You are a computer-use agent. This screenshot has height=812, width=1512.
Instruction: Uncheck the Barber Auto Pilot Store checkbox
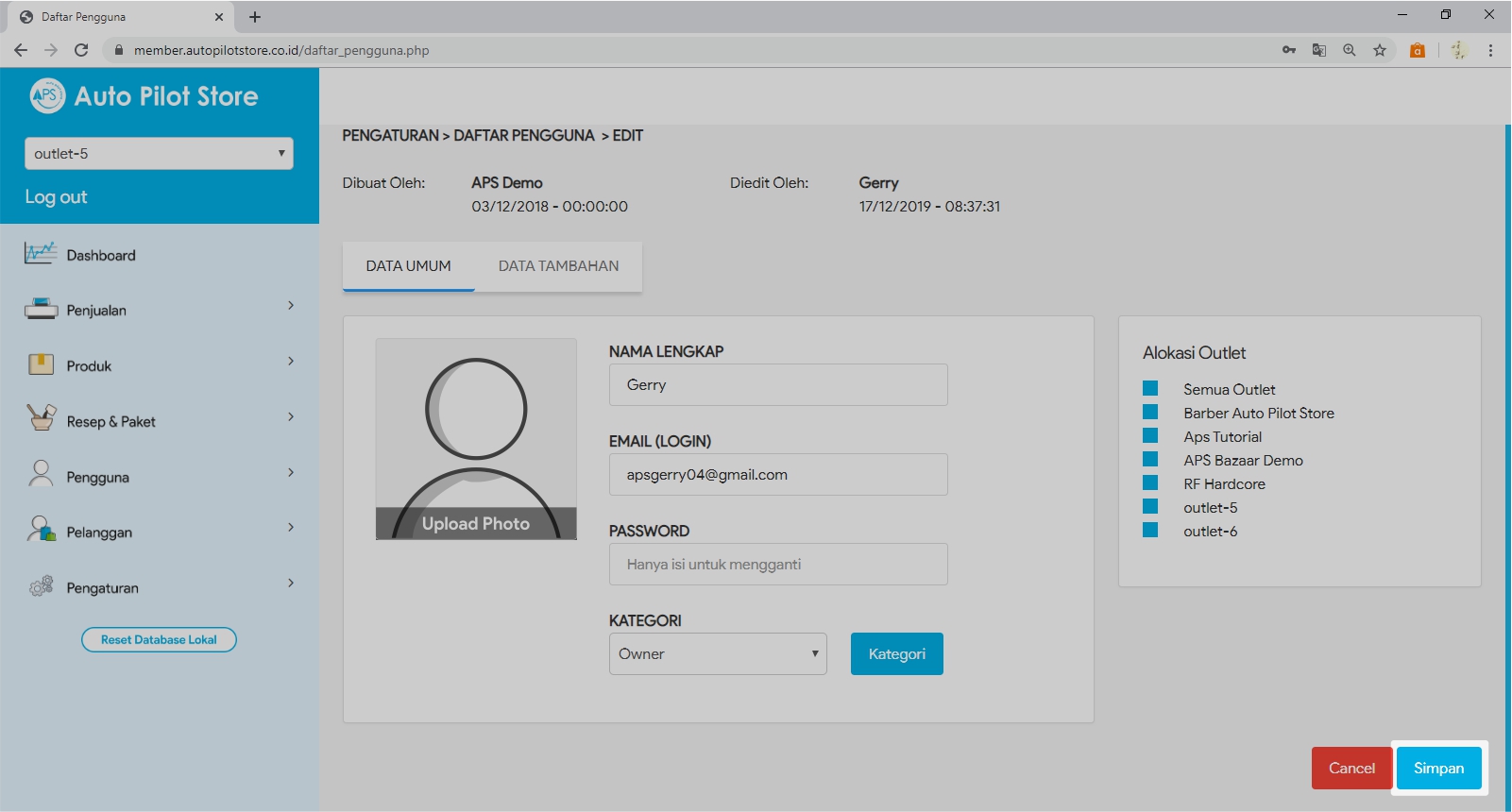click(x=1150, y=412)
